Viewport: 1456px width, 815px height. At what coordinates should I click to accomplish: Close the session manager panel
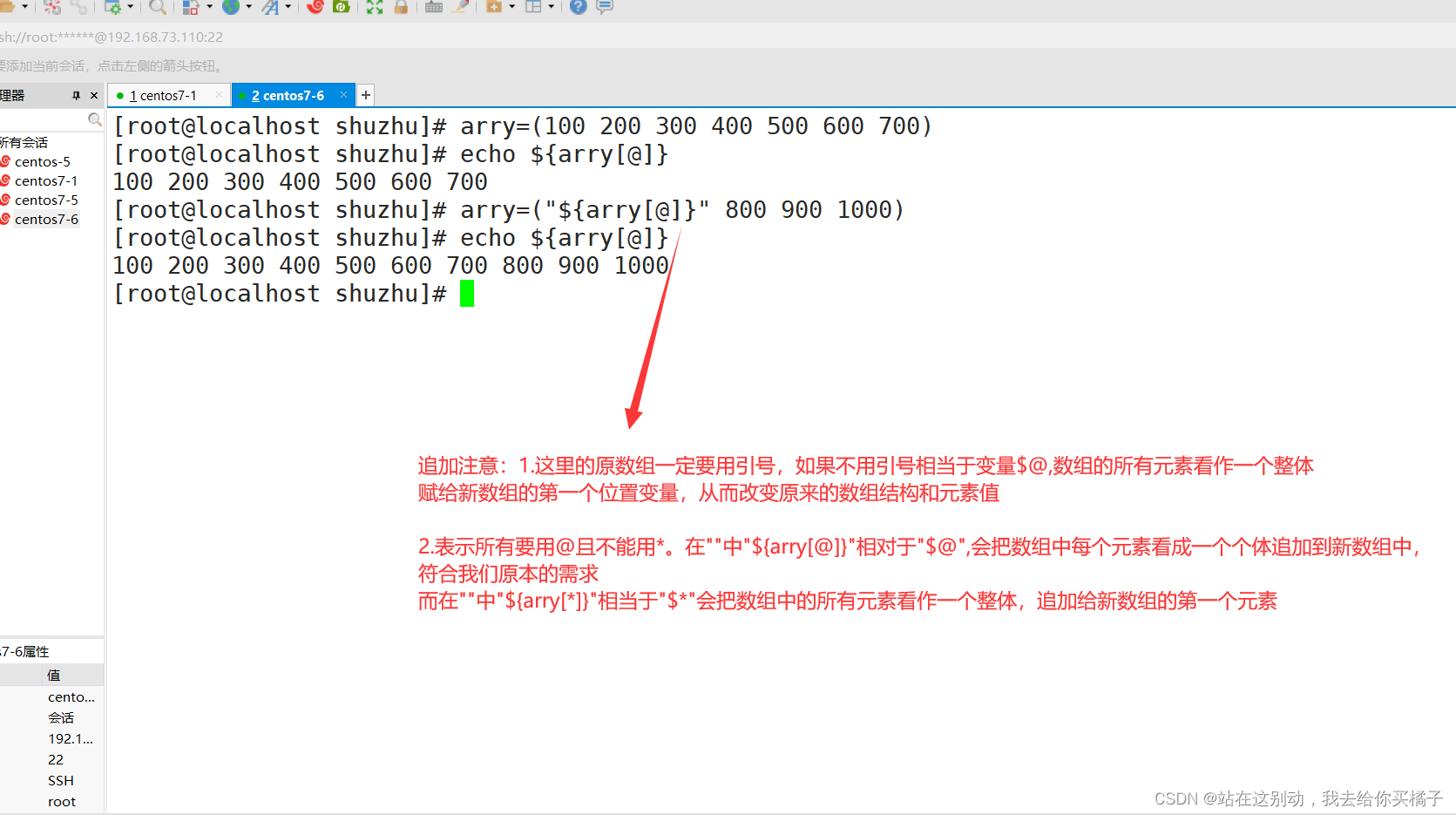point(94,95)
